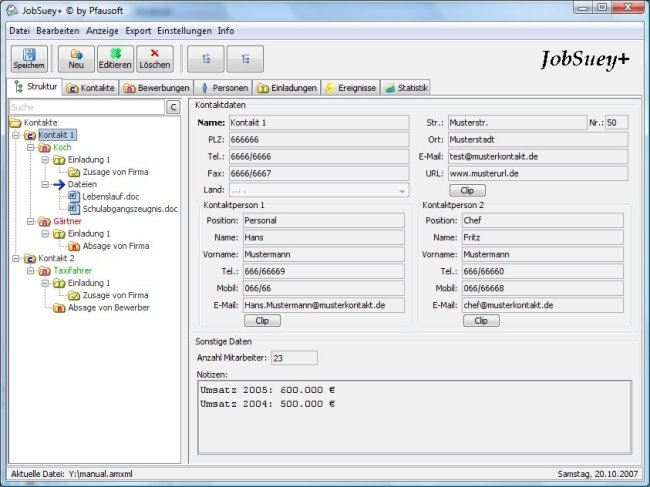Click the Suche search field
The height and width of the screenshot is (487, 650).
85,107
